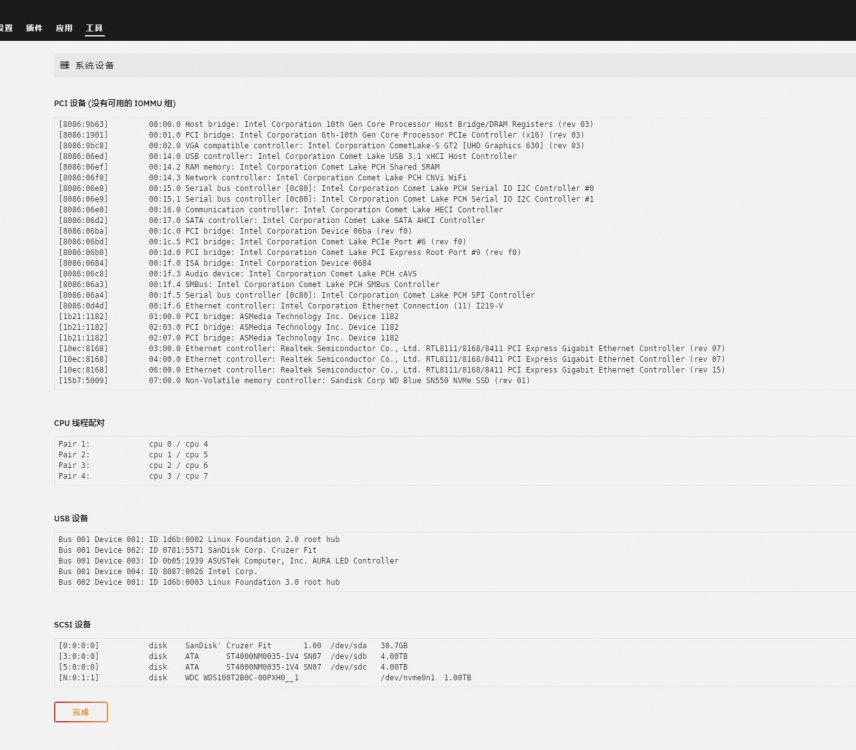The width and height of the screenshot is (856, 750).
Task: Select the 工具 menu tab
Action: [94, 28]
